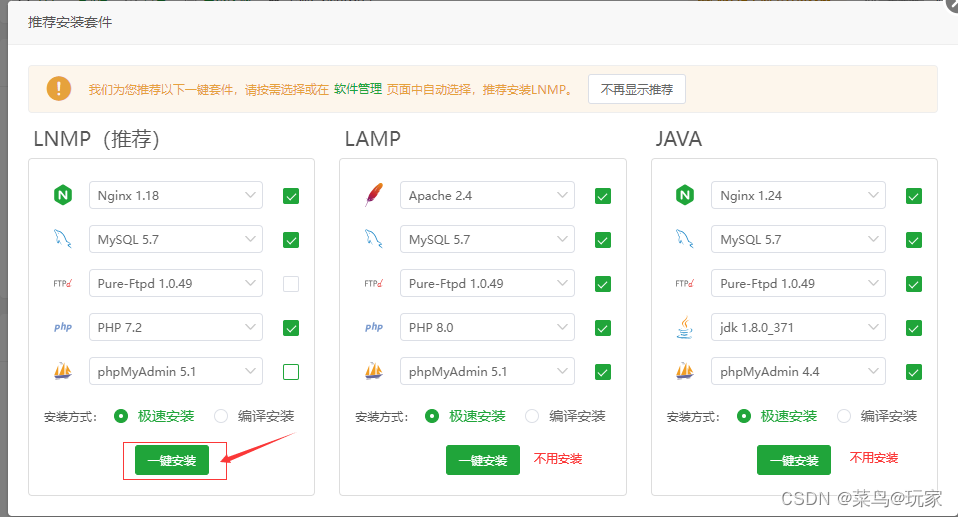958x517 pixels.
Task: Click the Nginx logo icon in LNMP
Action: [63, 196]
